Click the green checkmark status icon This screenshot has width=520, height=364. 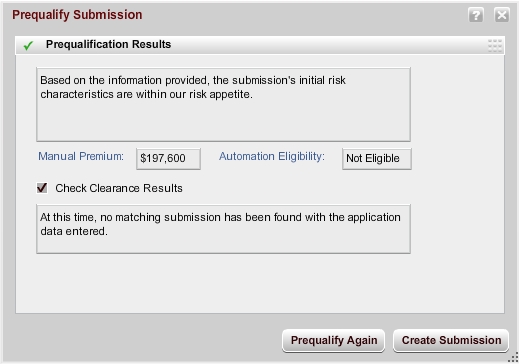(28, 45)
